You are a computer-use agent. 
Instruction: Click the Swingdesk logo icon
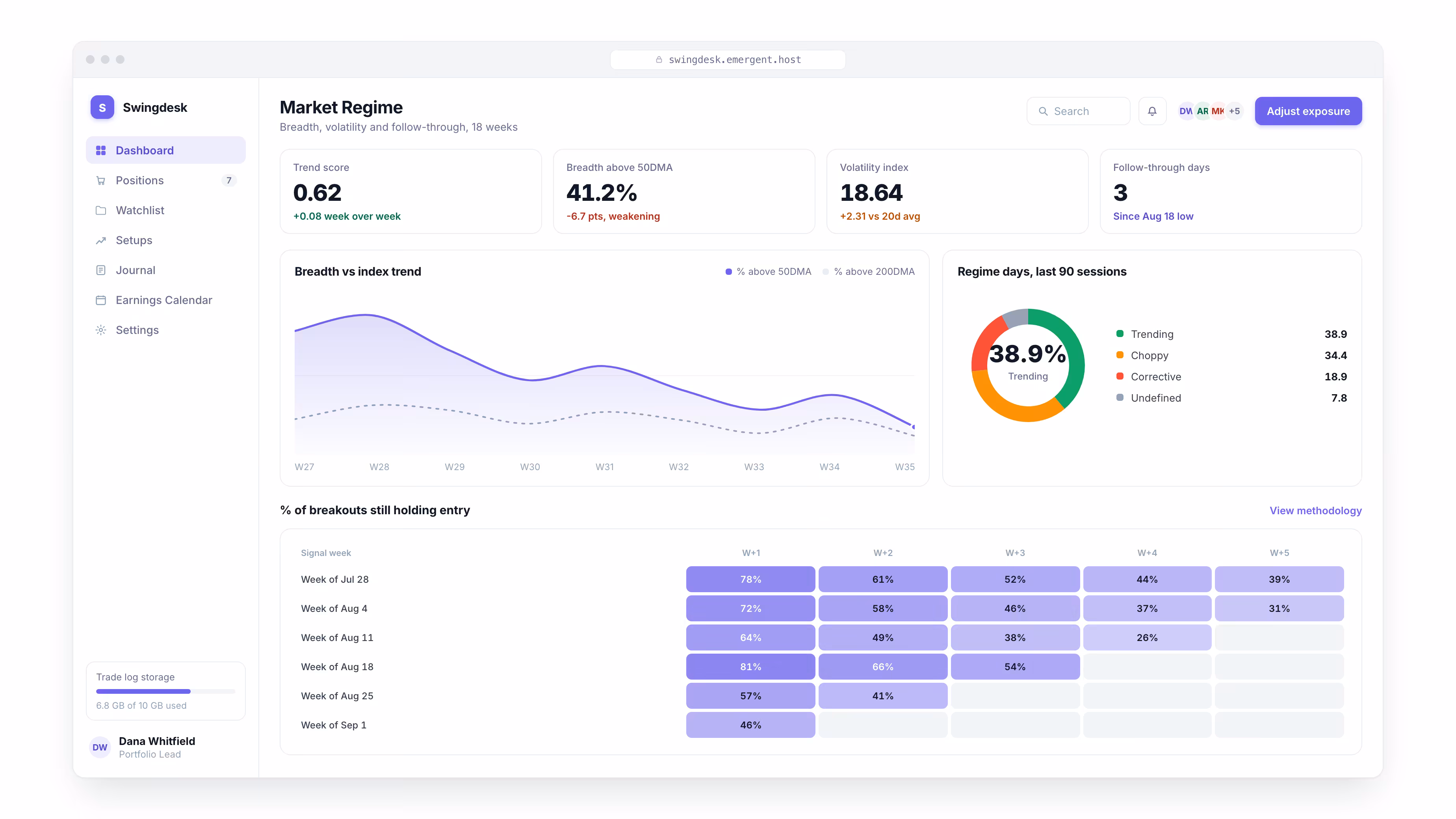point(102,107)
